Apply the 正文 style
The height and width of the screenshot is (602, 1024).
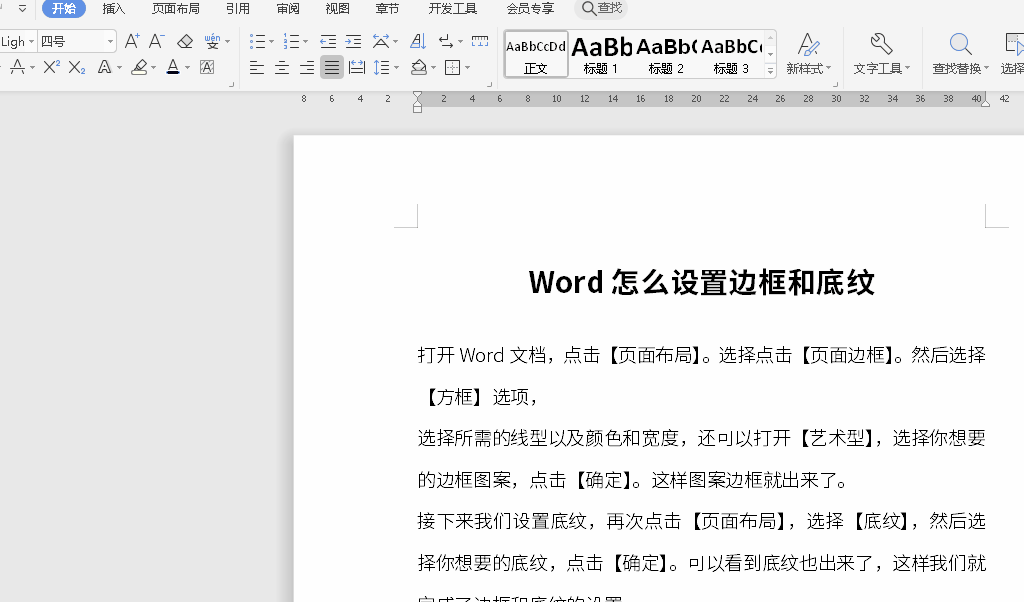tap(536, 54)
